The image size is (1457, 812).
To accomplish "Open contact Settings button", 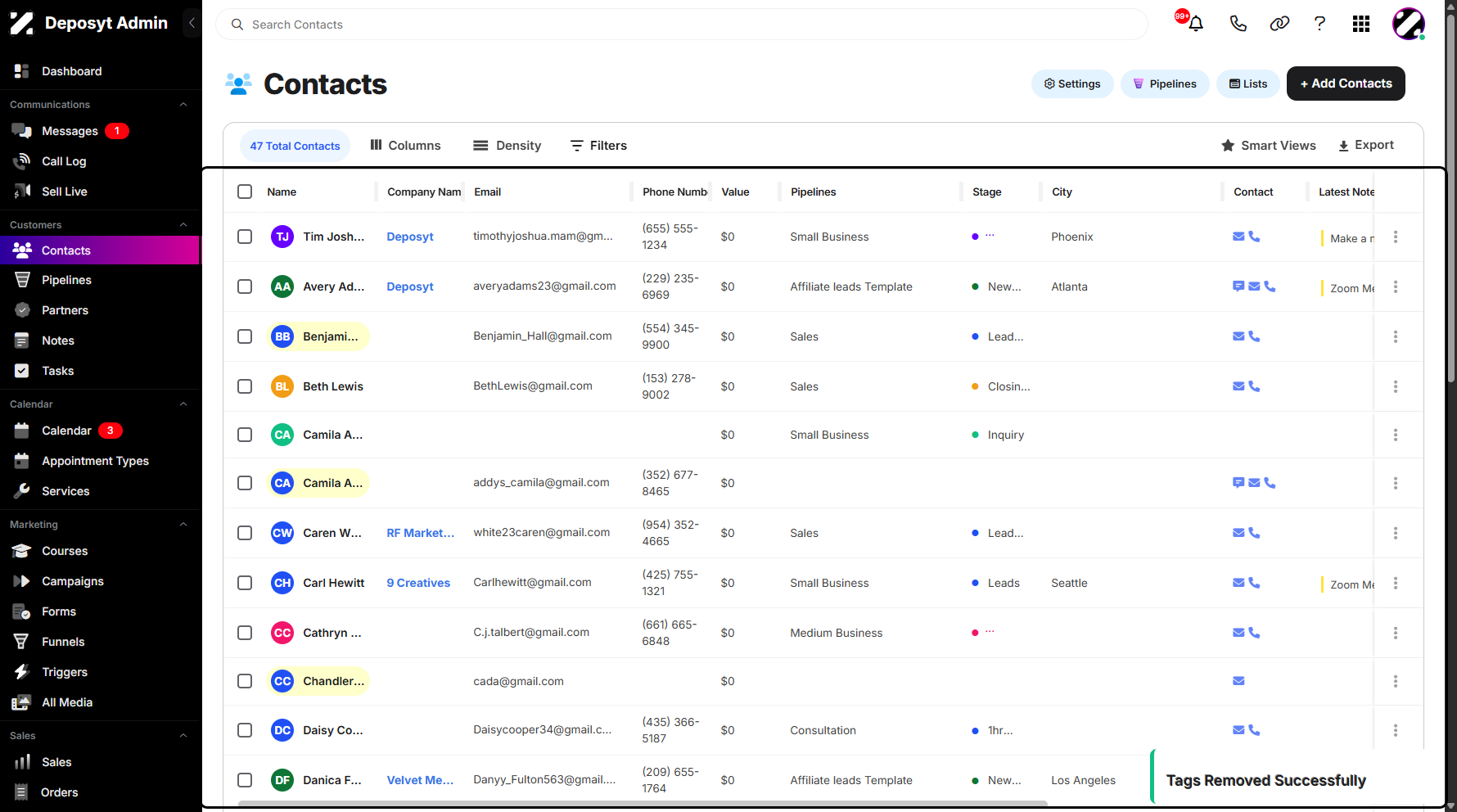I will (x=1072, y=83).
